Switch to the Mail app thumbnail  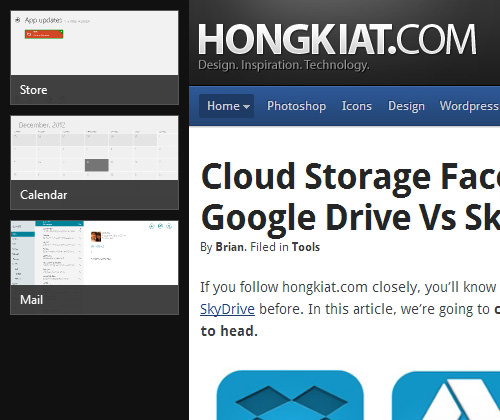click(95, 268)
